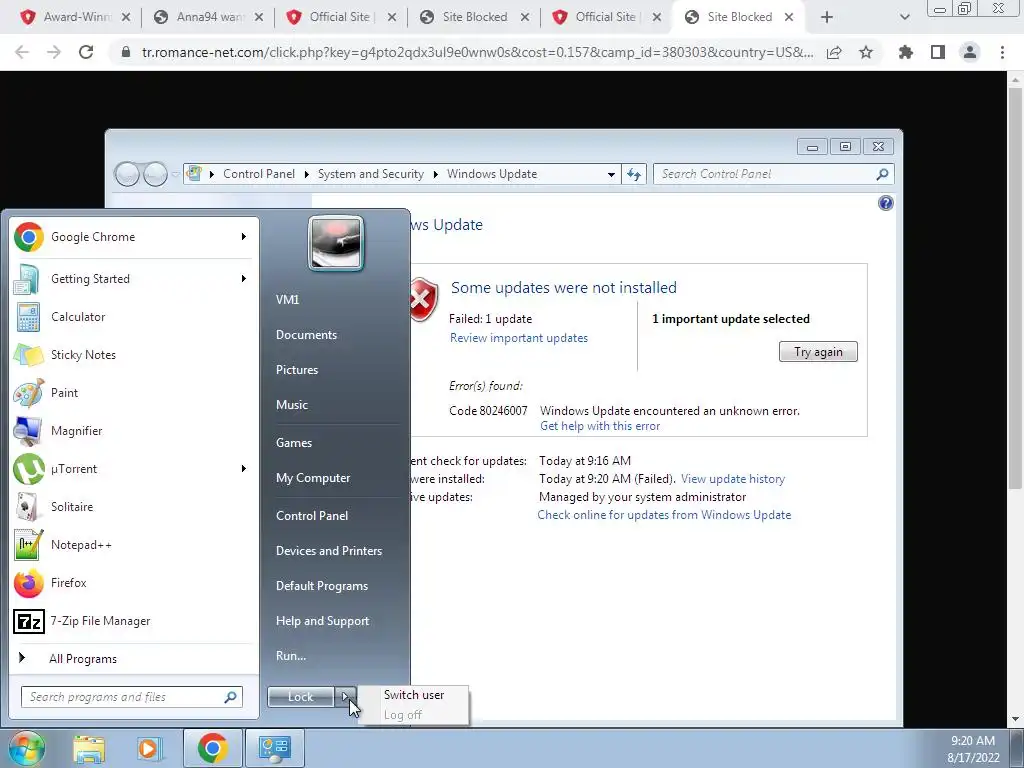Viewport: 1024px width, 768px height.
Task: Click Get help with this error
Action: 600,426
